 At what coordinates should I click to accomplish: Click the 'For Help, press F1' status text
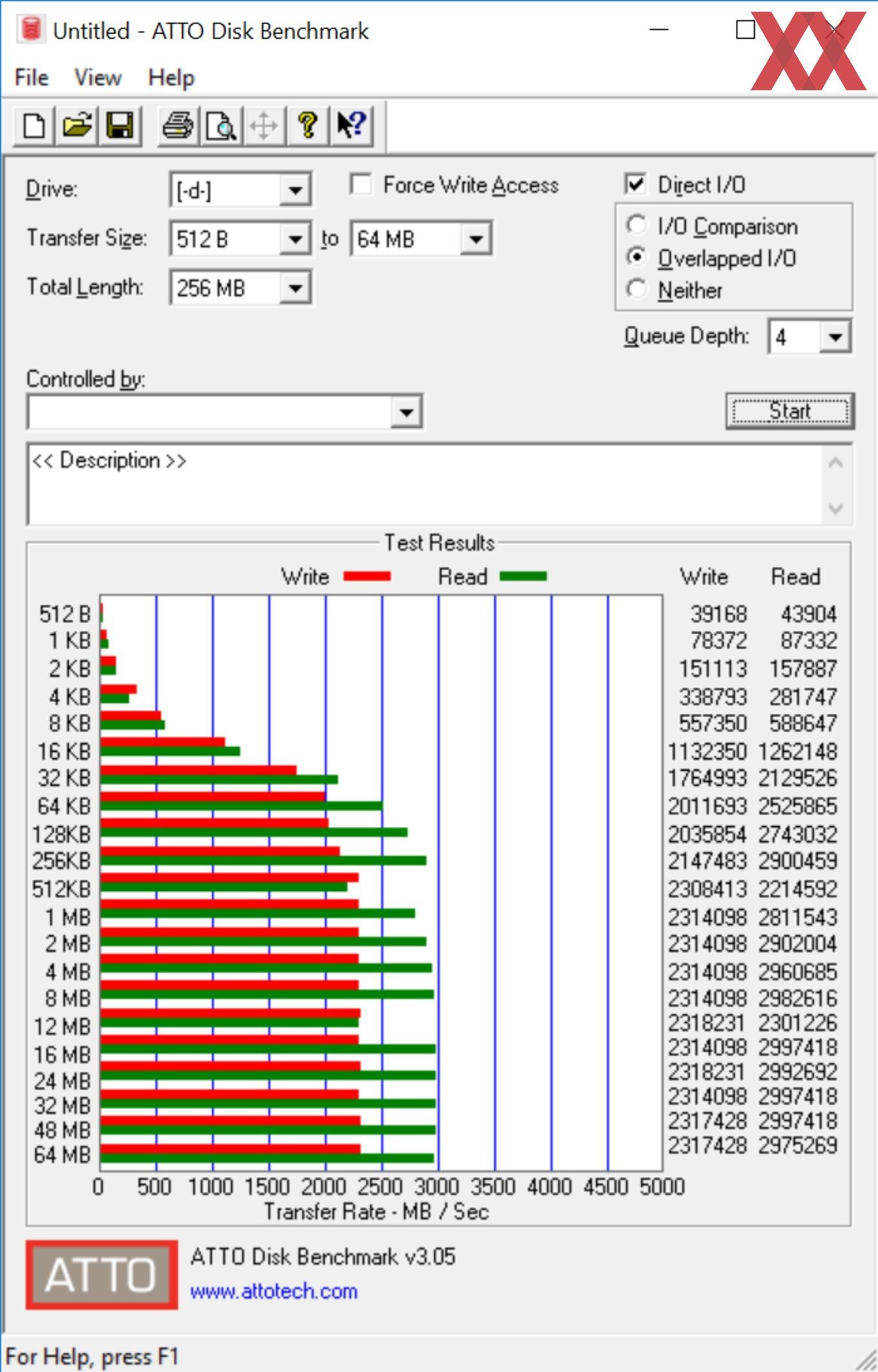[92, 1356]
